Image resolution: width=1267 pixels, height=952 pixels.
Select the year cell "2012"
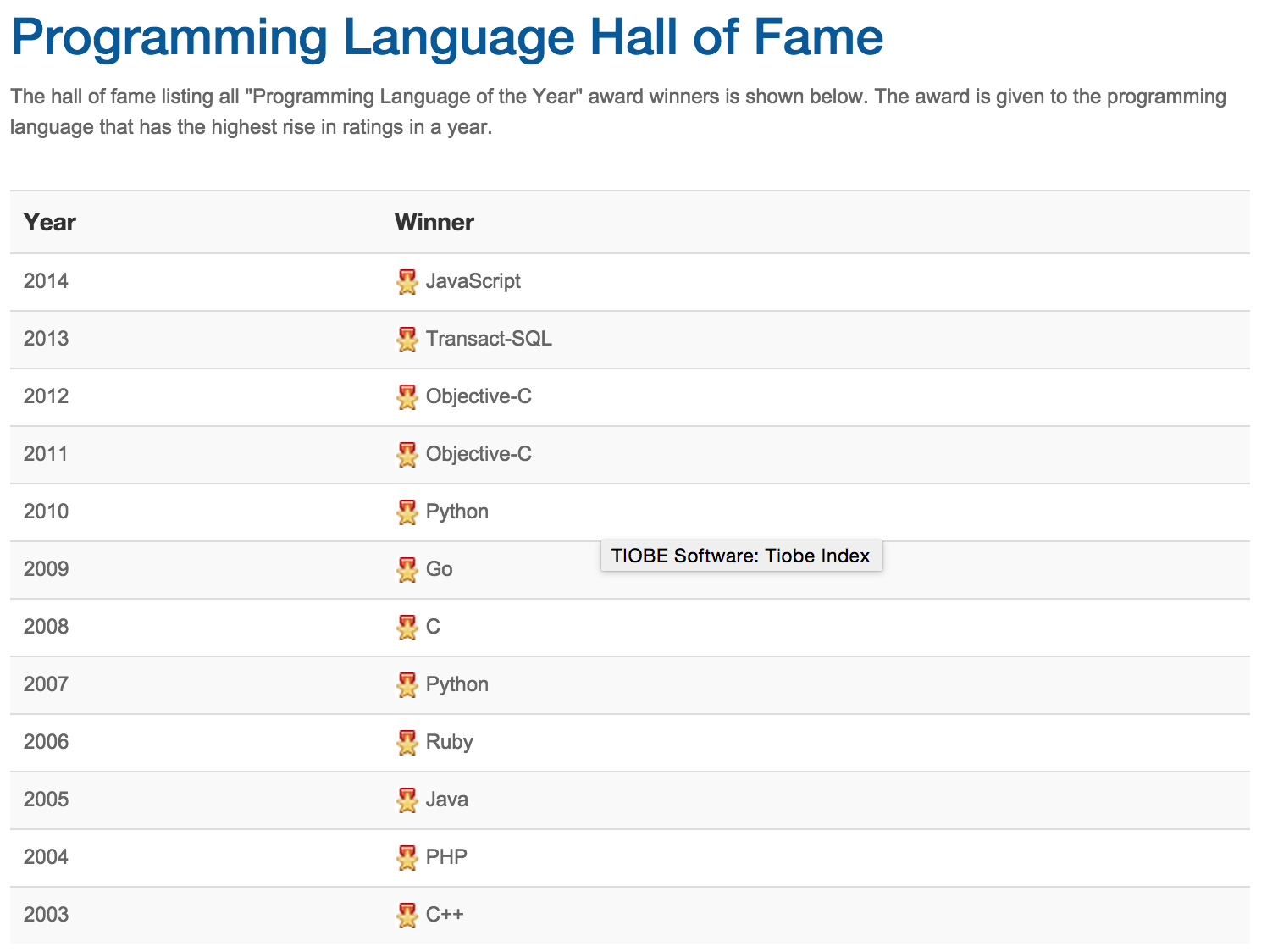point(46,396)
